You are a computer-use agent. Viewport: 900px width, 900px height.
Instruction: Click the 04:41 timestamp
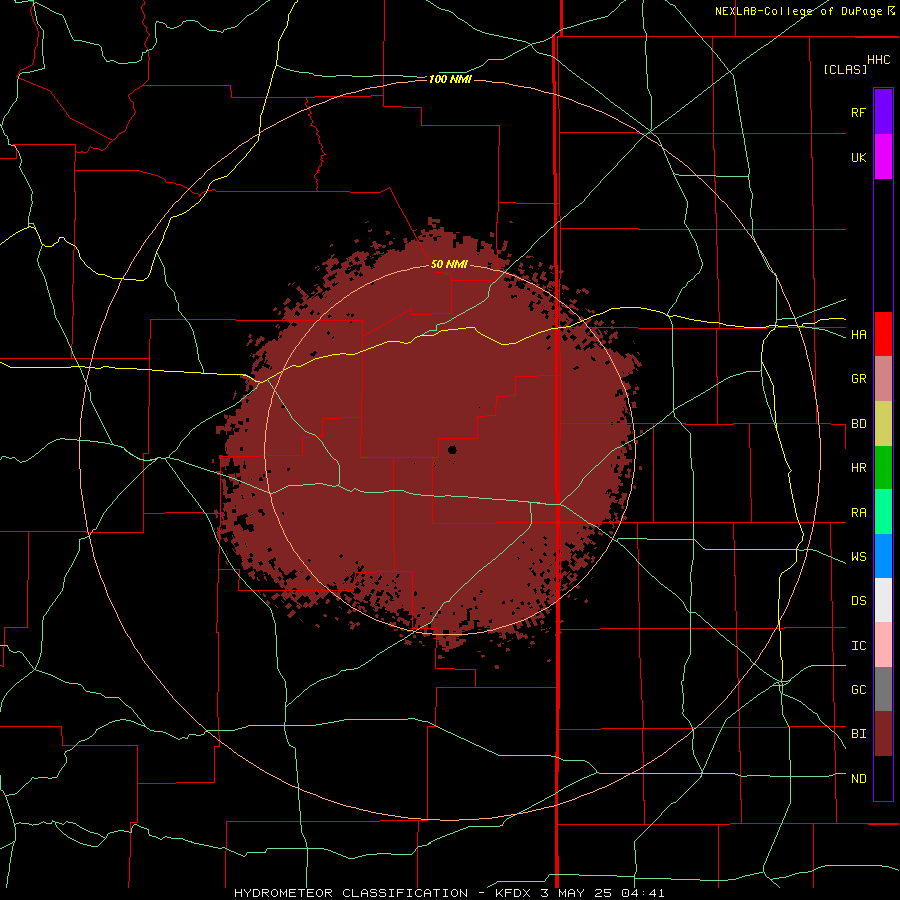pyautogui.click(x=642, y=893)
